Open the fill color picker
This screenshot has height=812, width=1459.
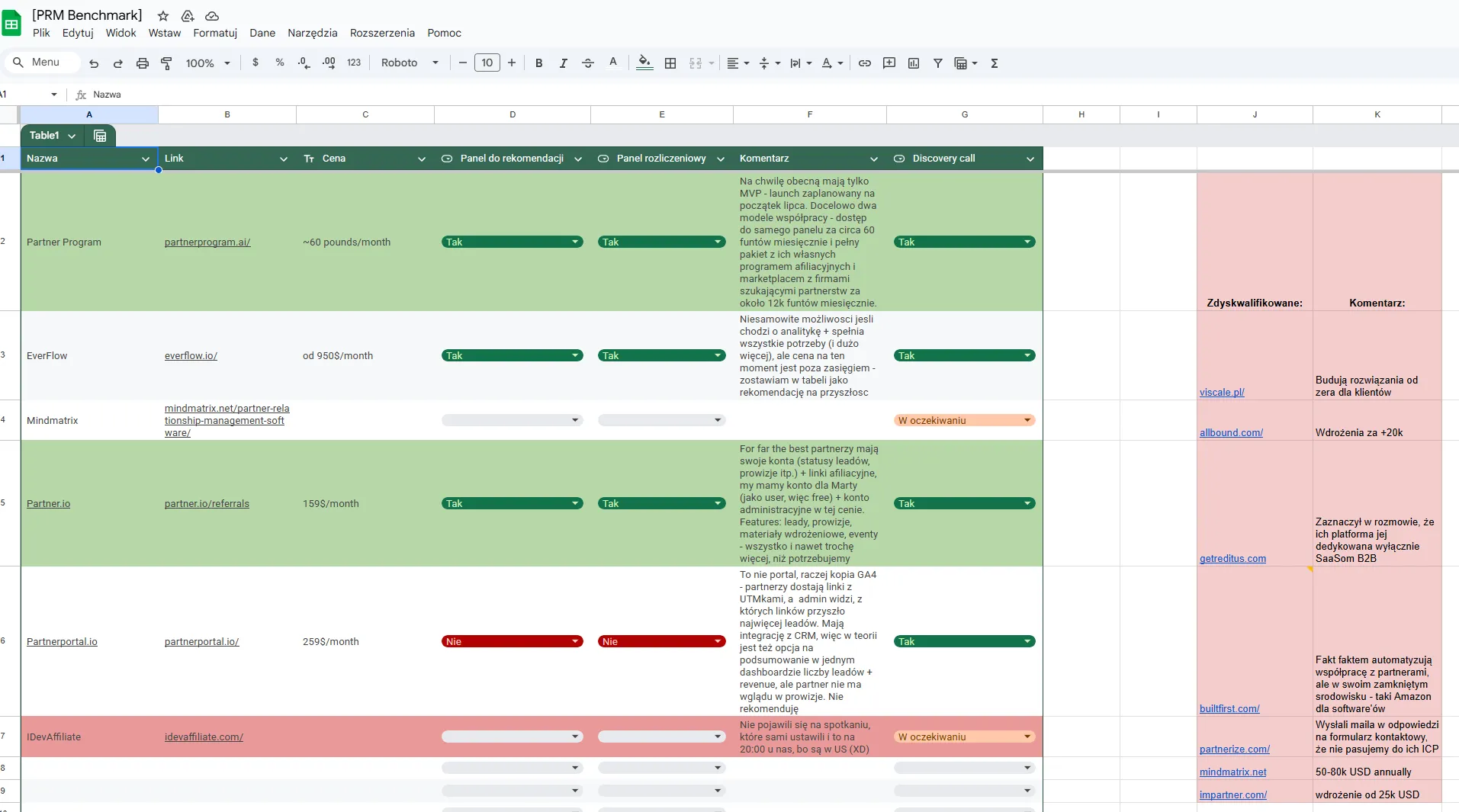pyautogui.click(x=644, y=63)
